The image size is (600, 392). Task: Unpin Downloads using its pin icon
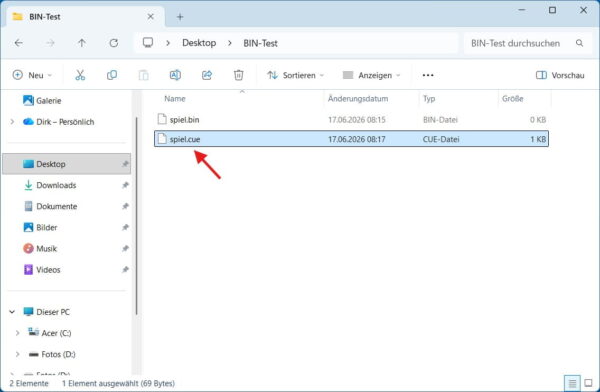pos(125,185)
